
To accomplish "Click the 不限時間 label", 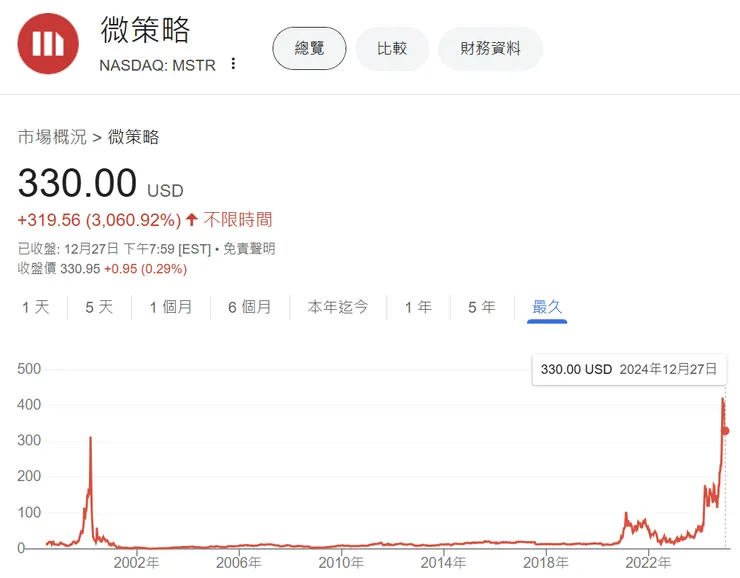I will tap(238, 219).
